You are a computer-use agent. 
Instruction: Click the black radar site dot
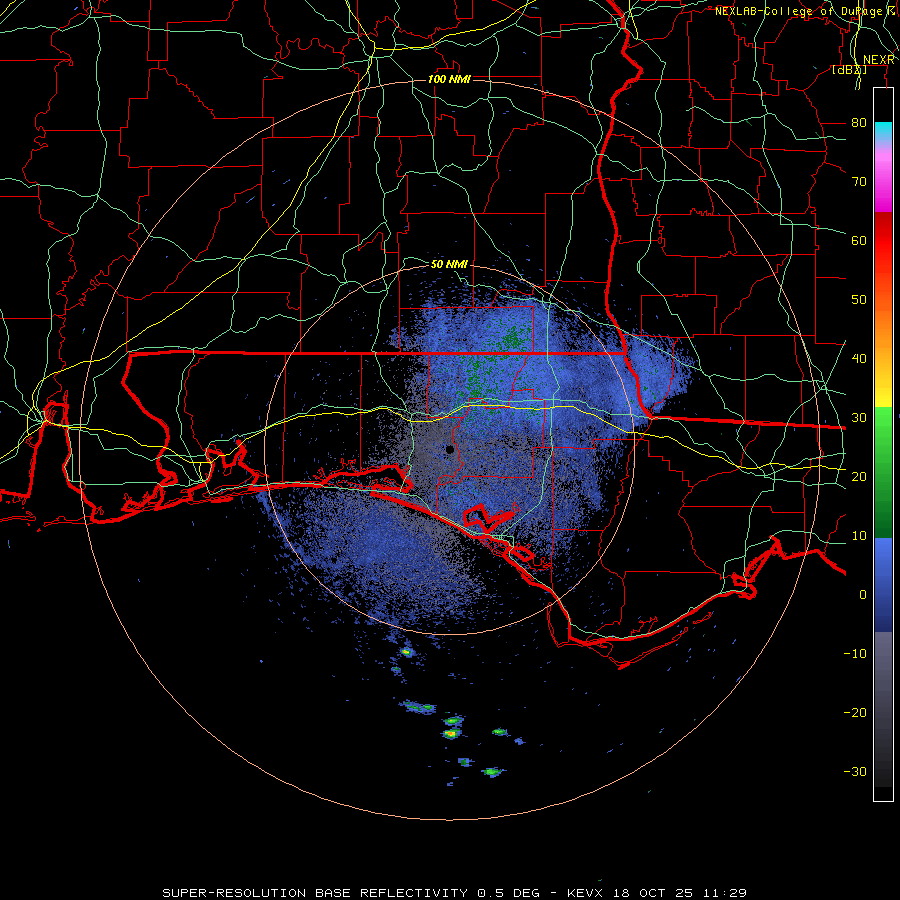coord(450,449)
